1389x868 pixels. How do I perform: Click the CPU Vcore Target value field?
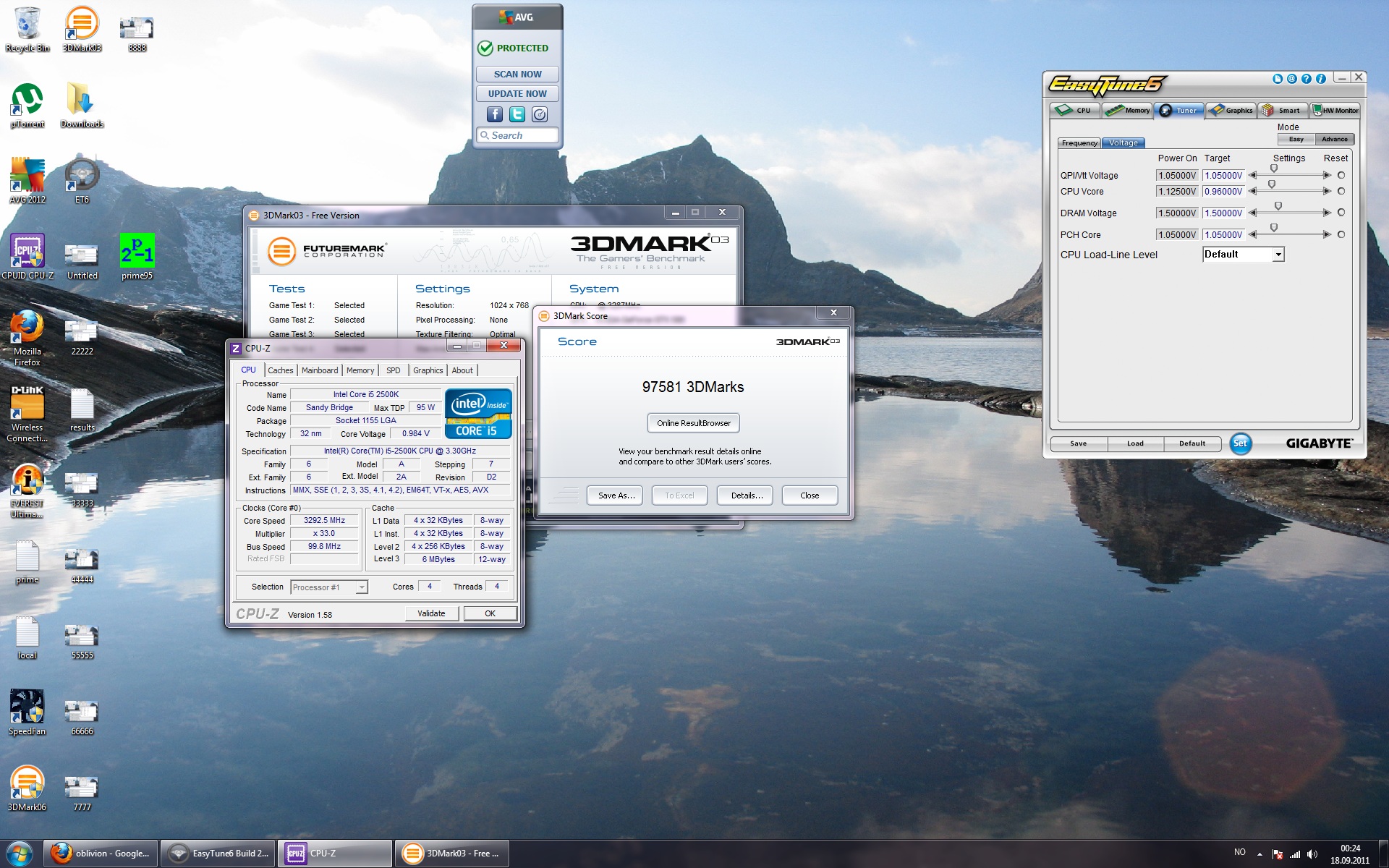[1223, 192]
